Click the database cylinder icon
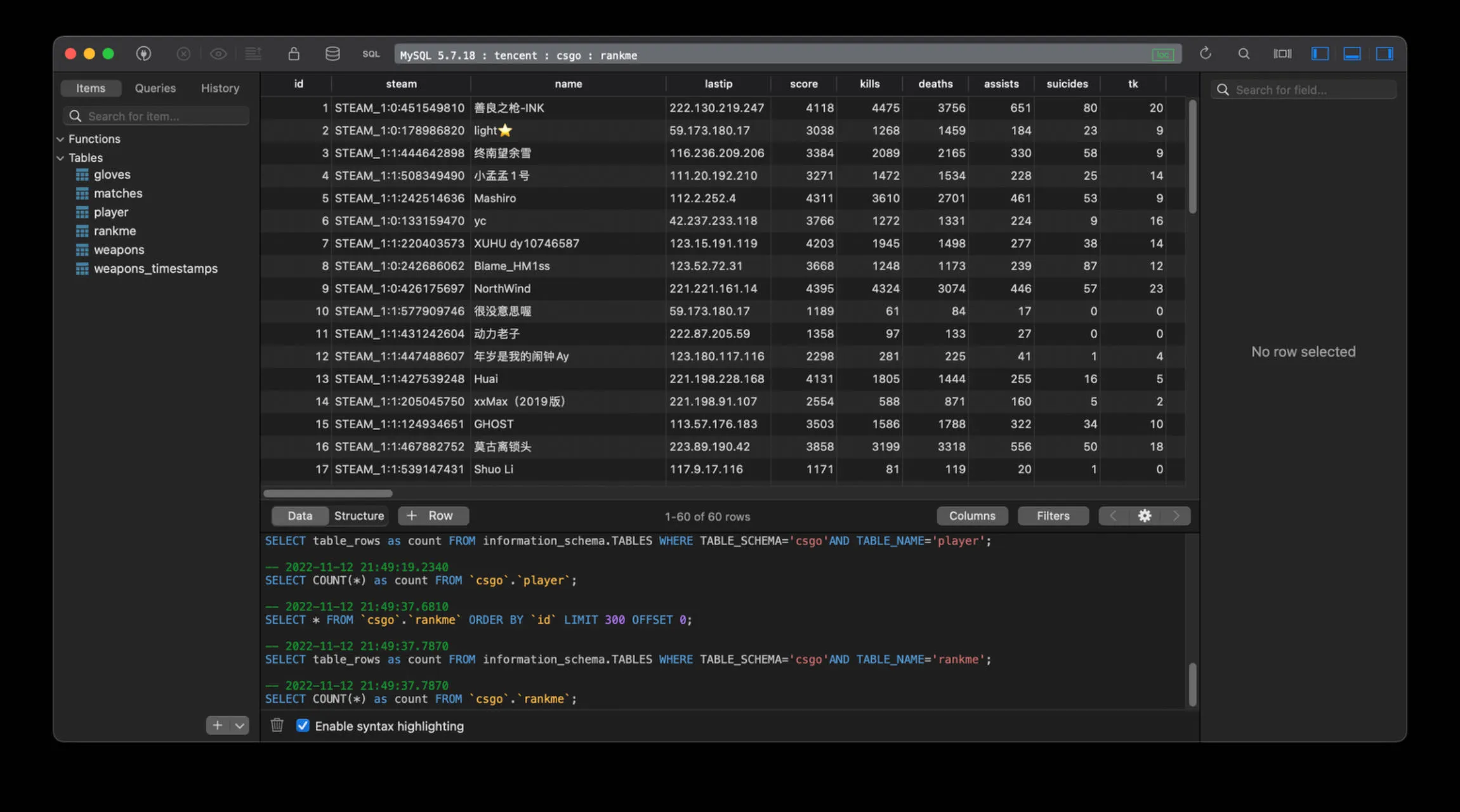 (332, 54)
